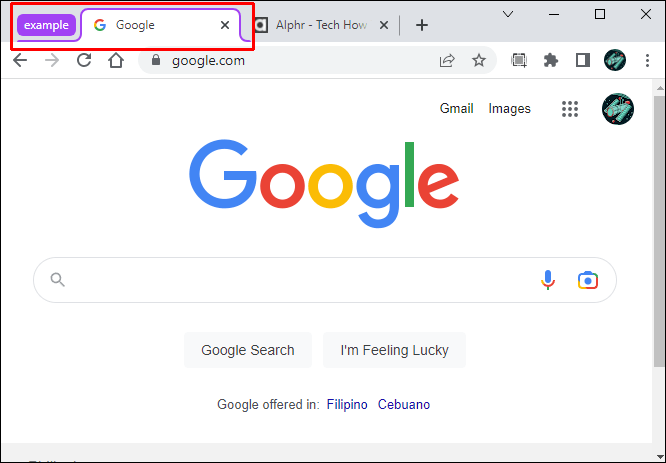666x463 pixels.
Task: Open the Google apps grid
Action: tap(570, 109)
